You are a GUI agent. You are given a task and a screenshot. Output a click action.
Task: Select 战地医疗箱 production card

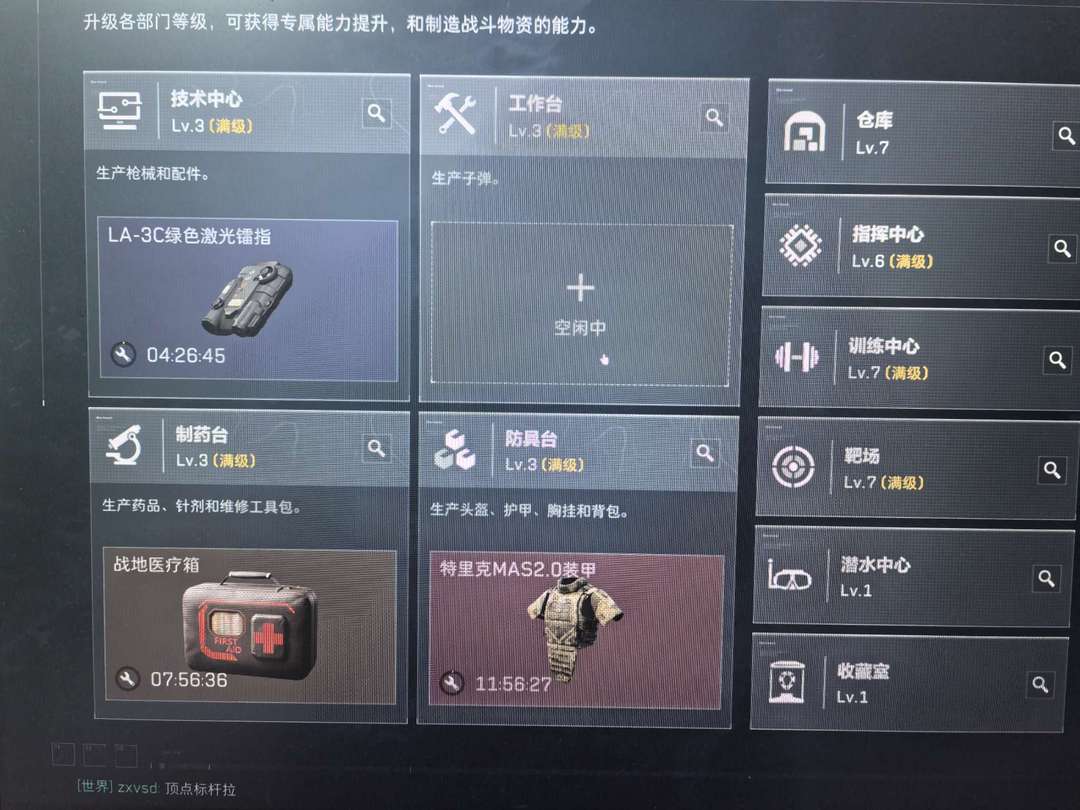249,625
